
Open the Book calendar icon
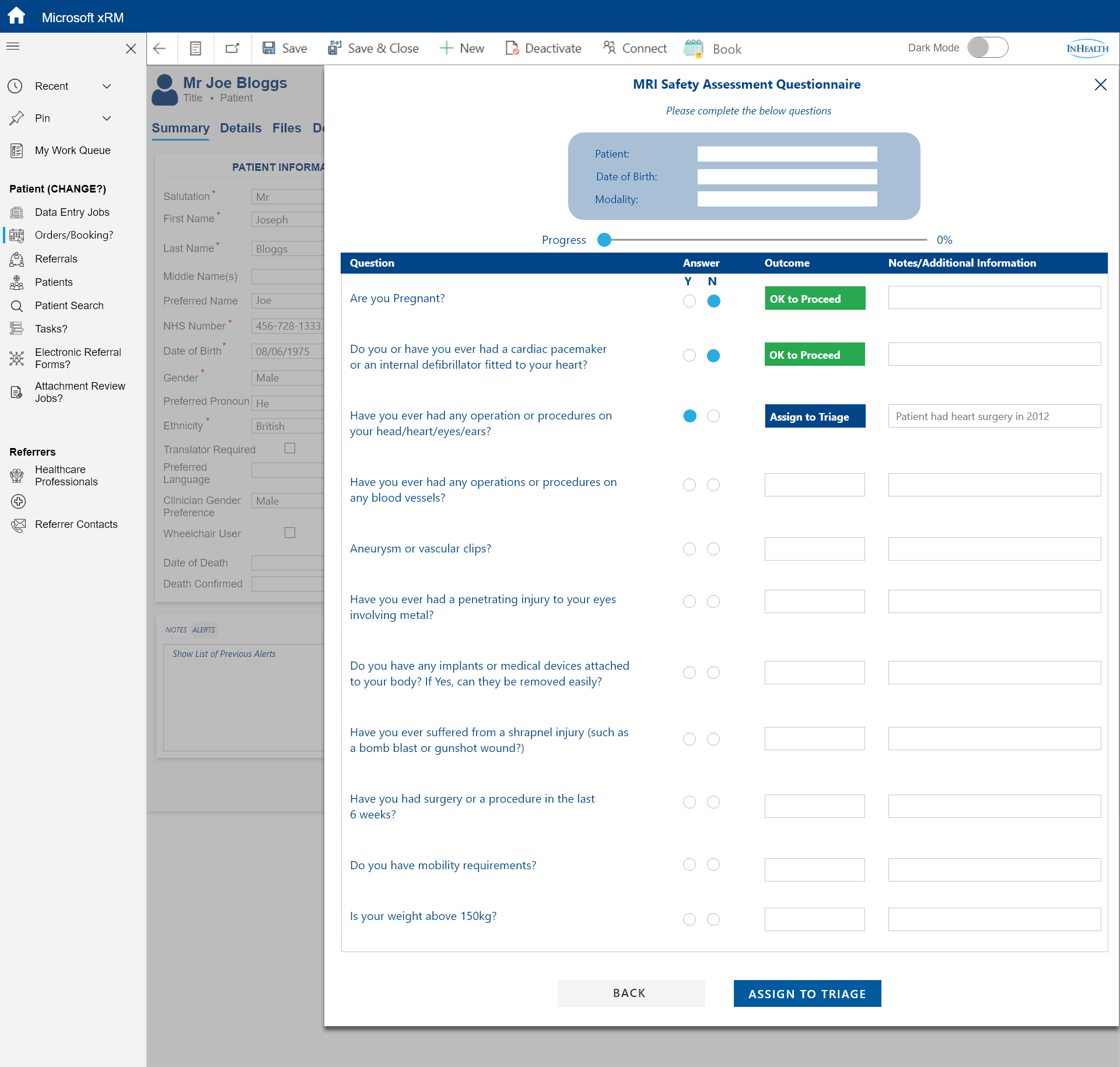694,48
